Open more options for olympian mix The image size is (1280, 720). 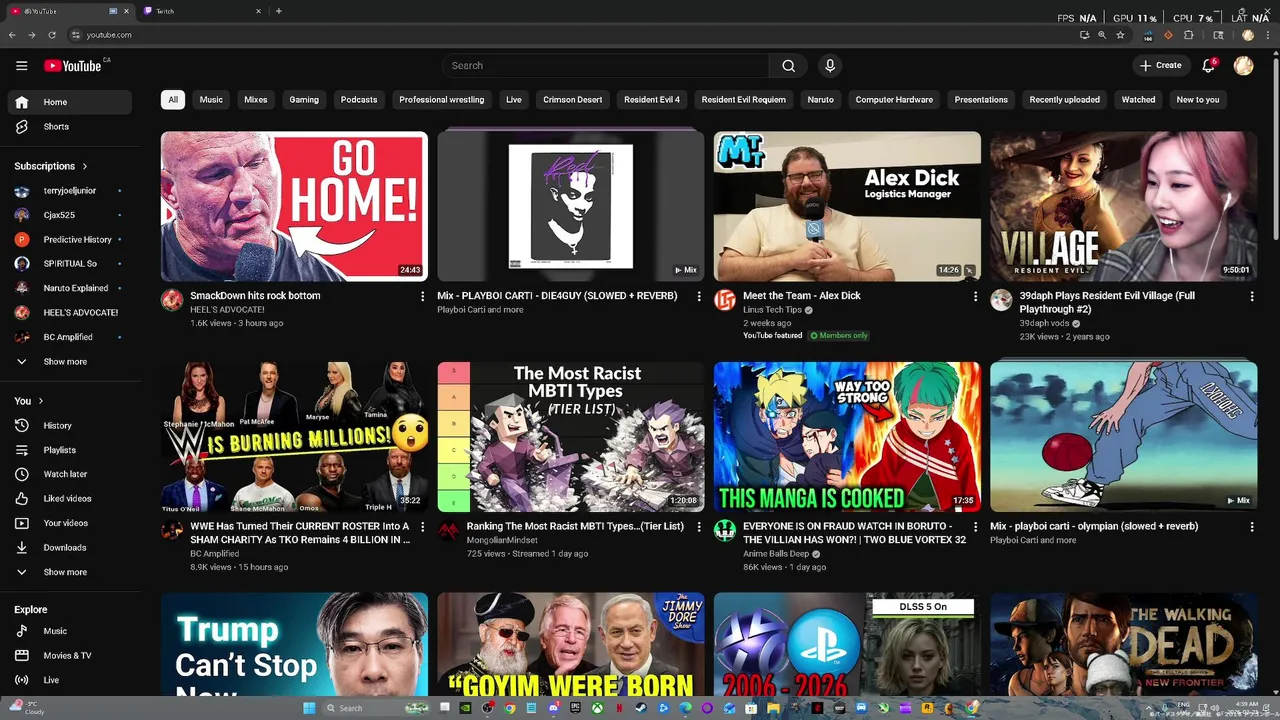[x=1251, y=527]
